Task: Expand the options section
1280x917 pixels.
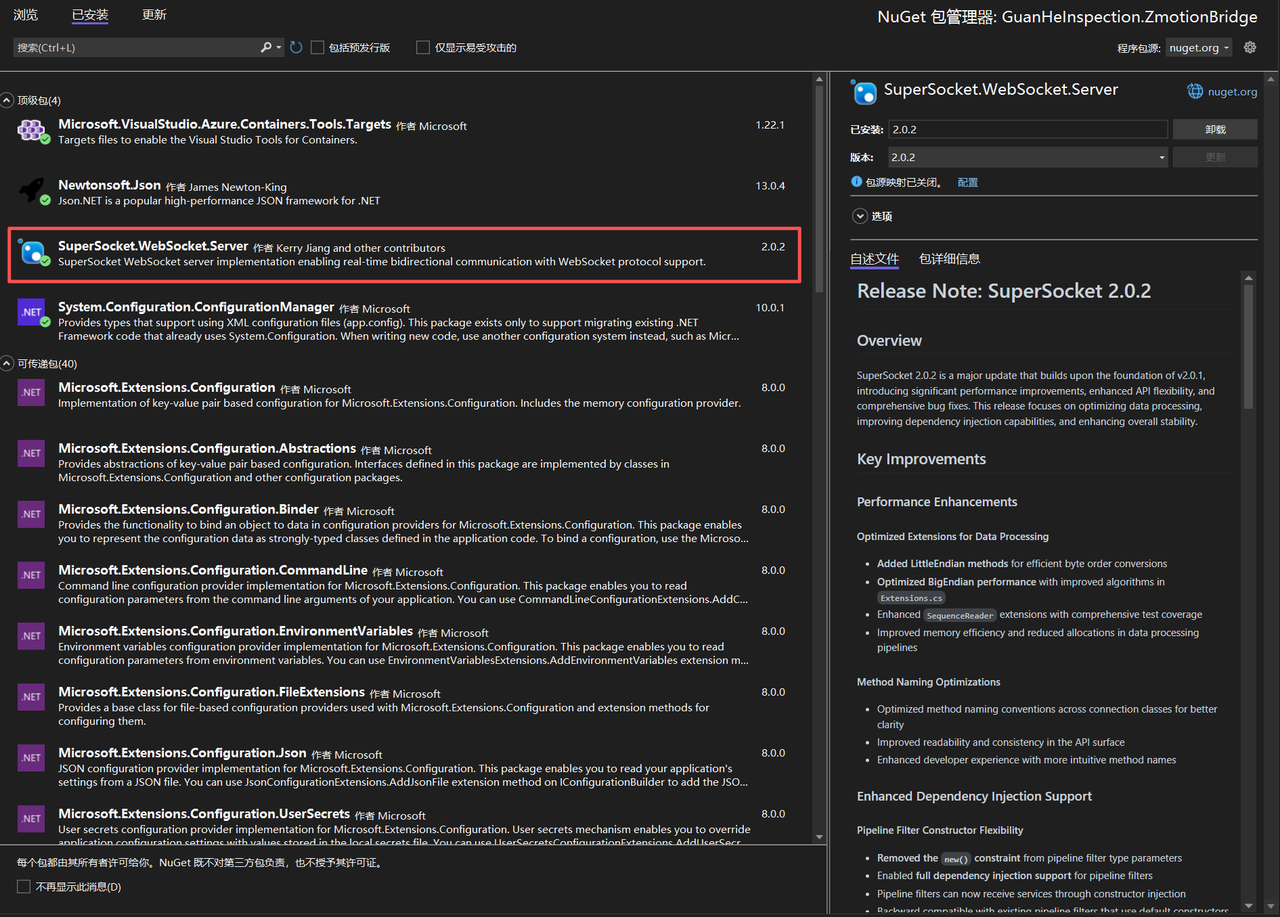Action: click(859, 216)
